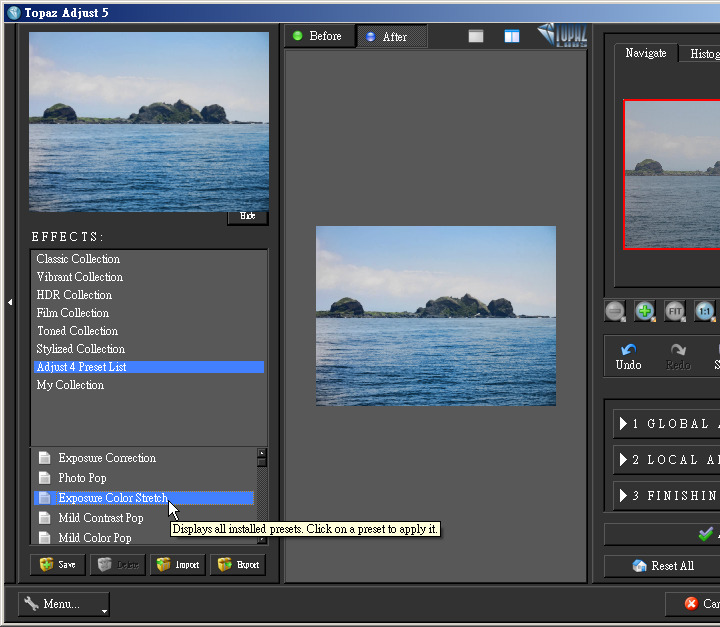Click the Delete preset button

pos(118,565)
